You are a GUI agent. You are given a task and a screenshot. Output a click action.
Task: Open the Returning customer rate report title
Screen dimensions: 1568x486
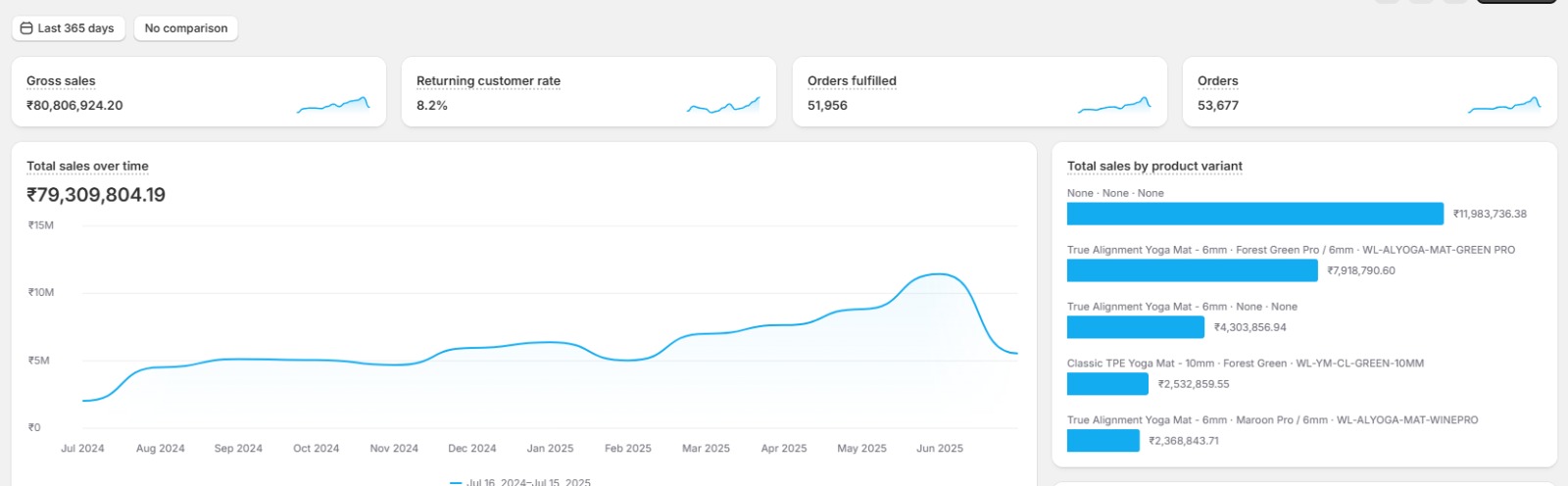point(488,81)
